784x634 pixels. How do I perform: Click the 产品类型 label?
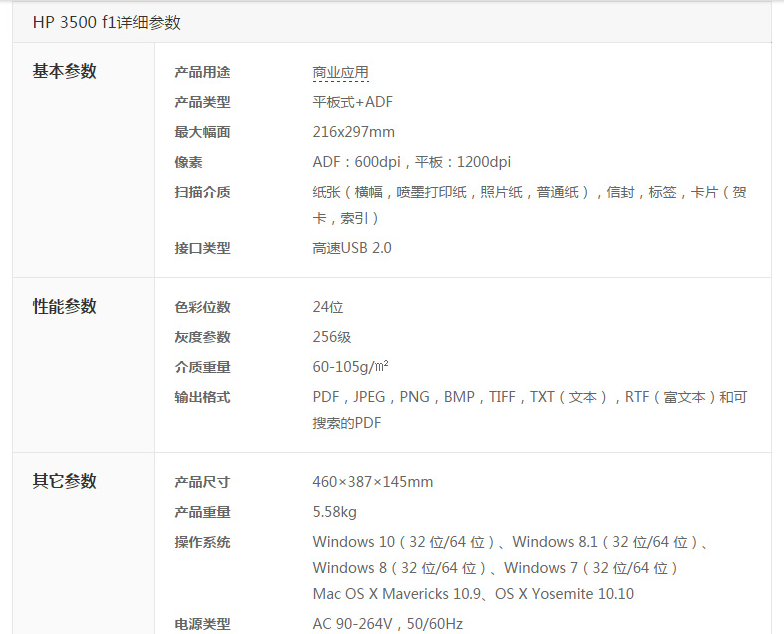[202, 102]
